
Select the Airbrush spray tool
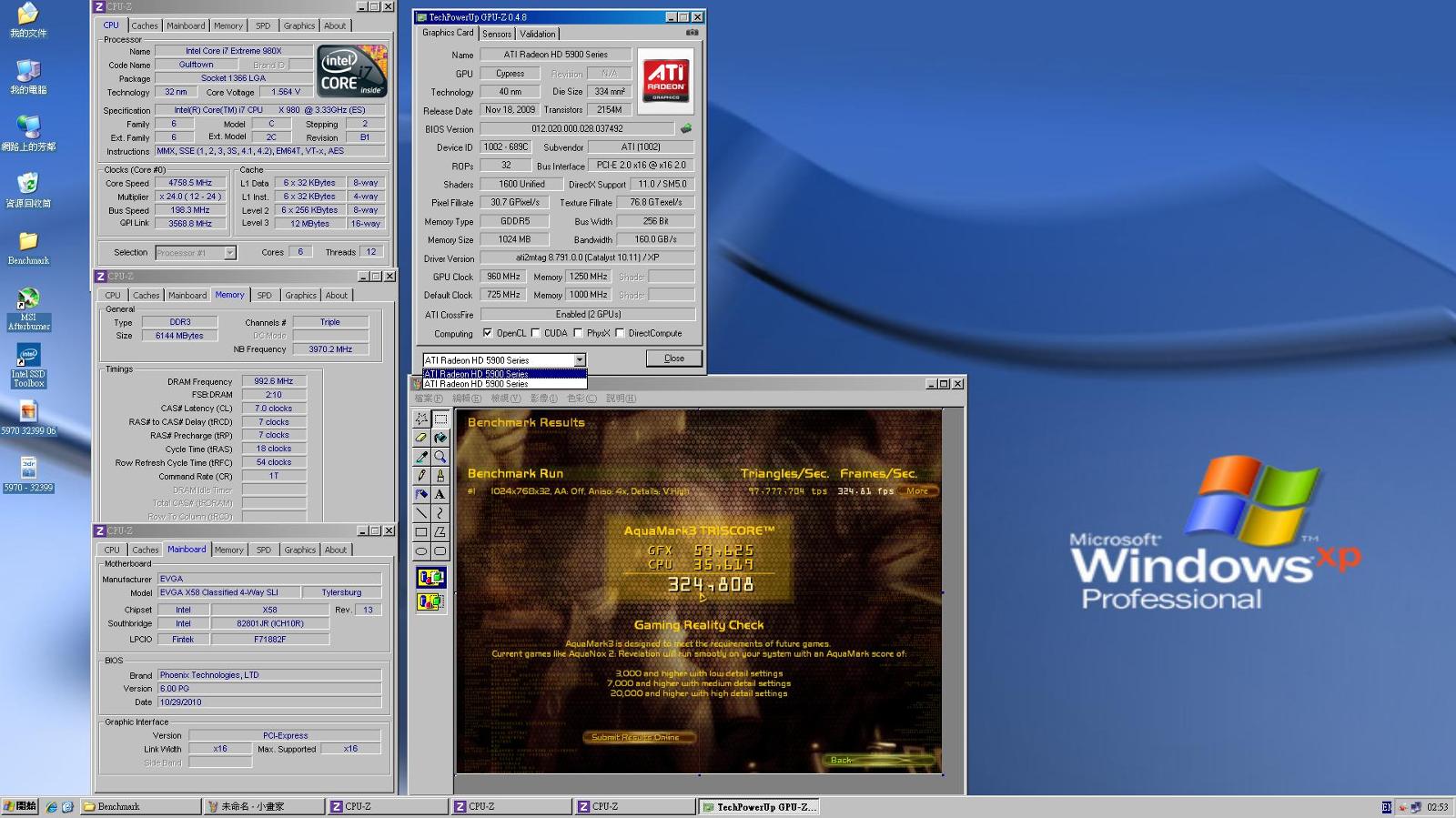pos(421,494)
